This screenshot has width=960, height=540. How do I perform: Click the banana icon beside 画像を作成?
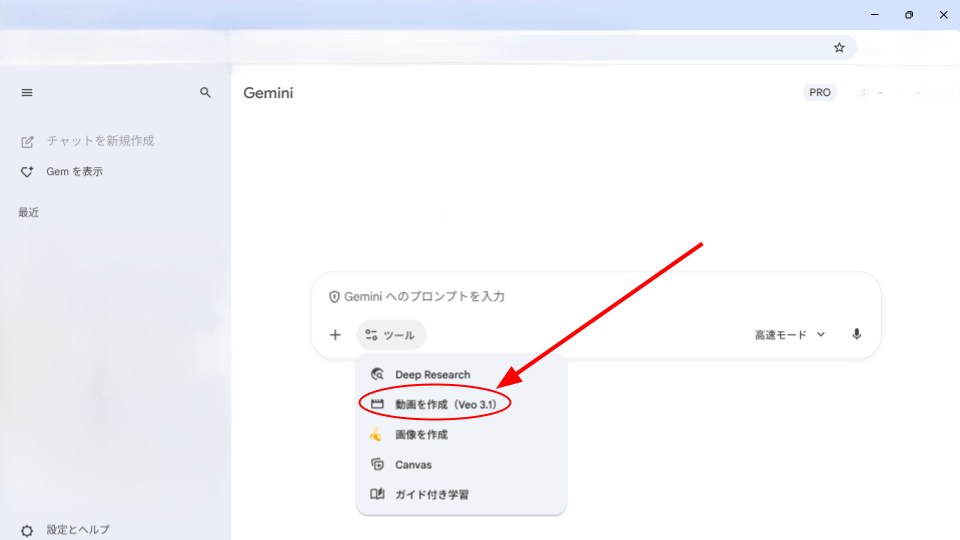(376, 435)
